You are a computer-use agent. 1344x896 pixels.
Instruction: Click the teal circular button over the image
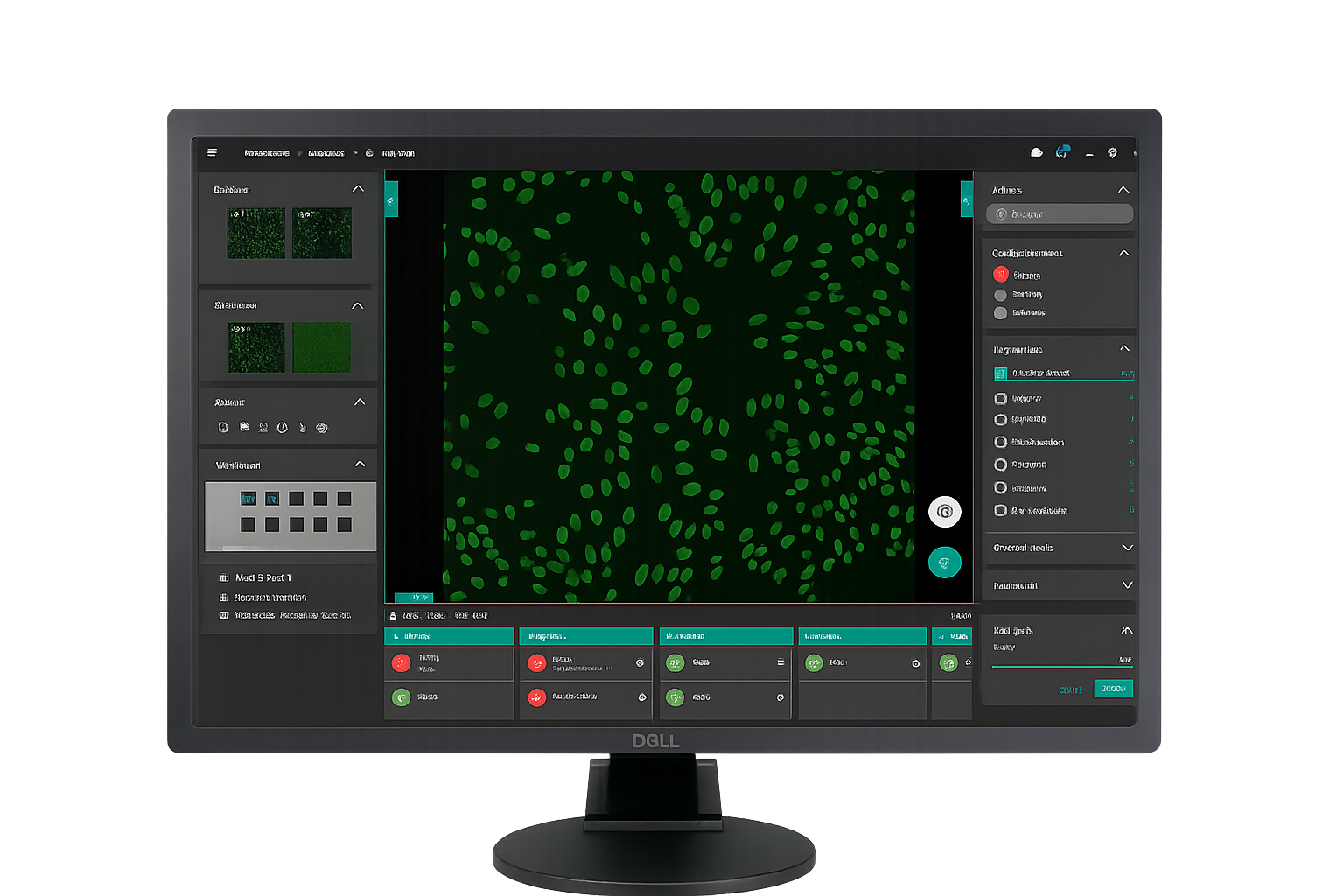(x=944, y=563)
